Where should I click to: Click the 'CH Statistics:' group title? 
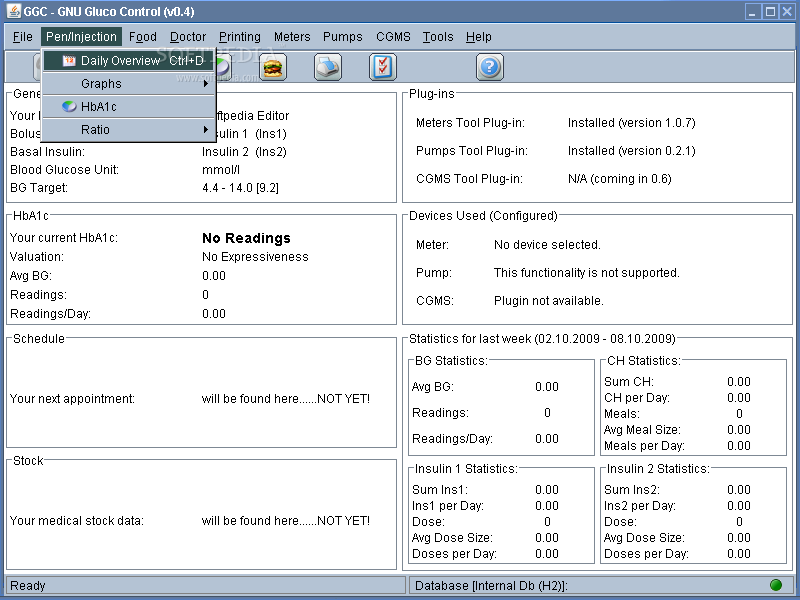point(644,361)
